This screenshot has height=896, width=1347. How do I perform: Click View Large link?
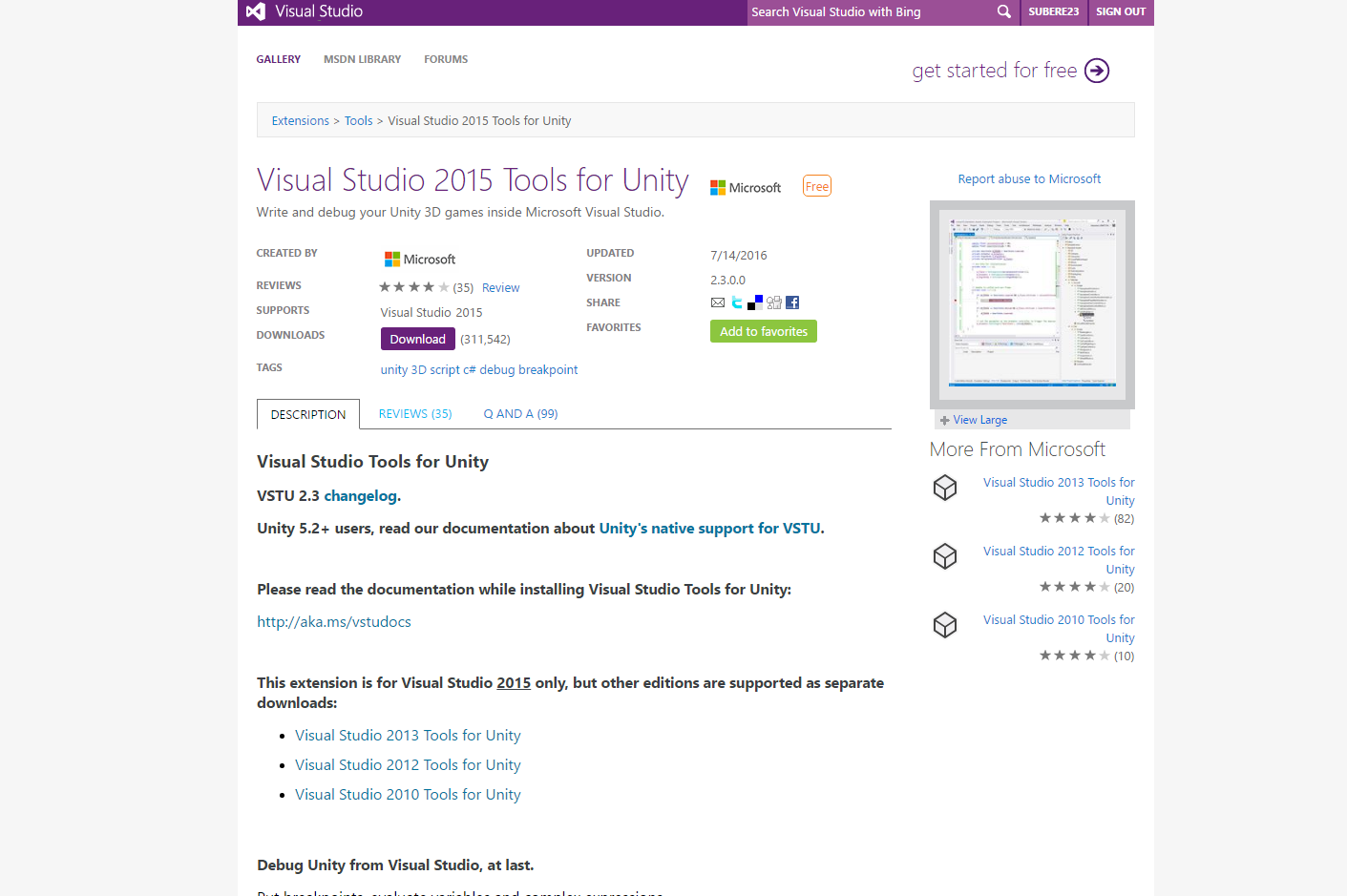980,421
